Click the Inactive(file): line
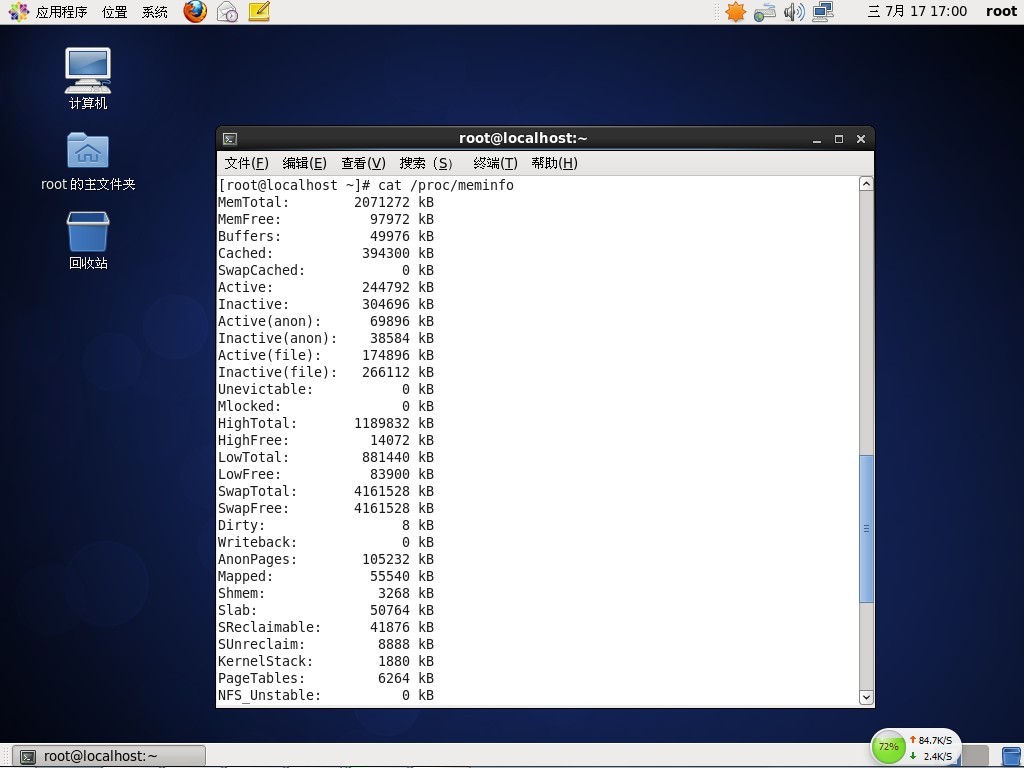The height and width of the screenshot is (768, 1024). click(326, 372)
